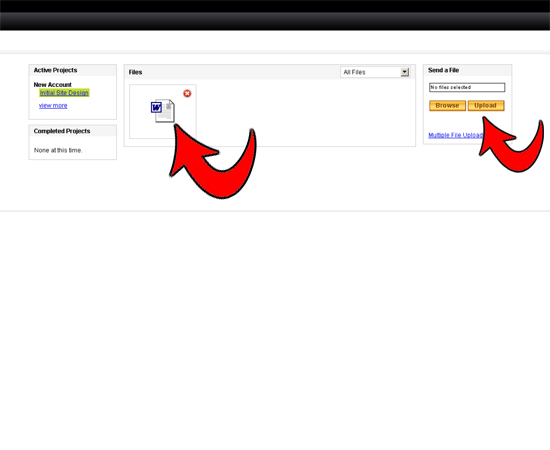
Task: Click the orange Upload button
Action: click(486, 106)
